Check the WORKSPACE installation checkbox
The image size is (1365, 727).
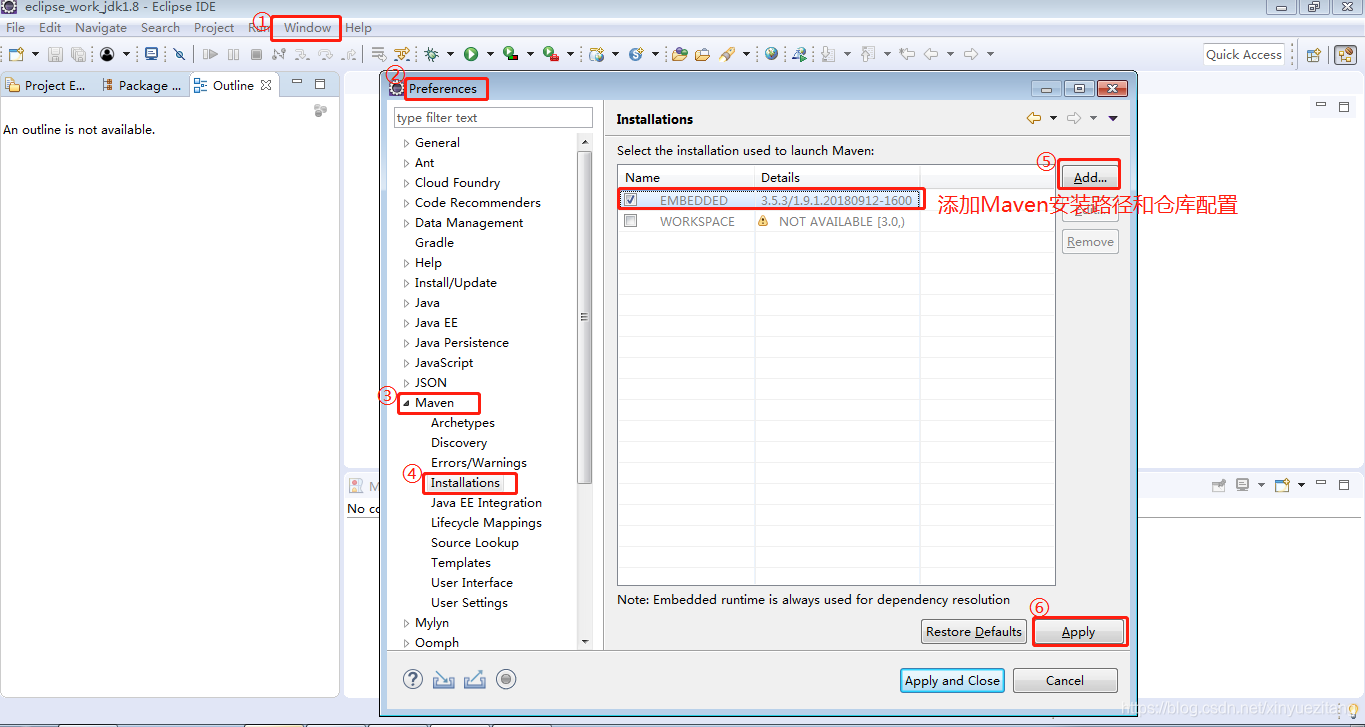click(x=630, y=221)
